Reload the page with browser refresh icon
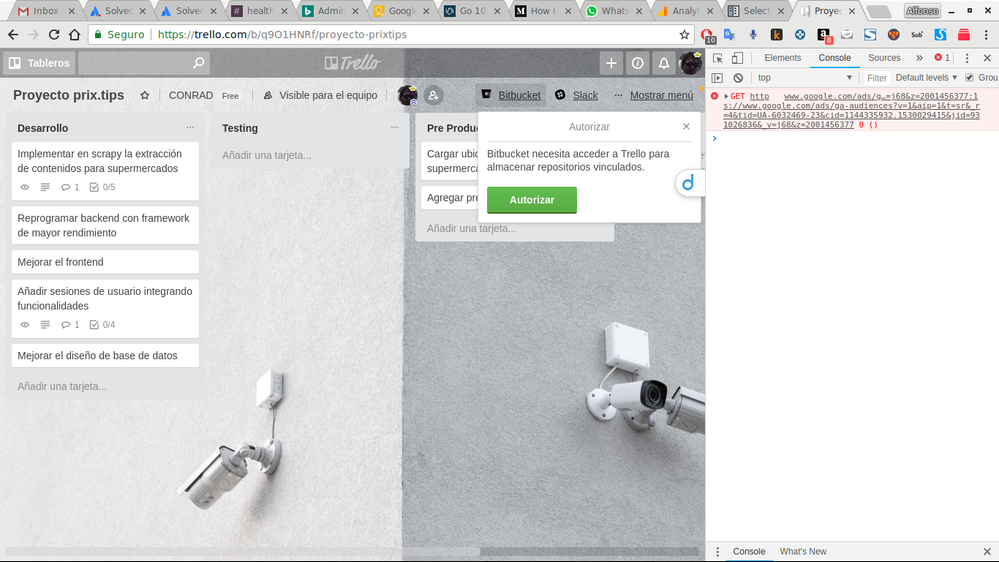 click(54, 34)
